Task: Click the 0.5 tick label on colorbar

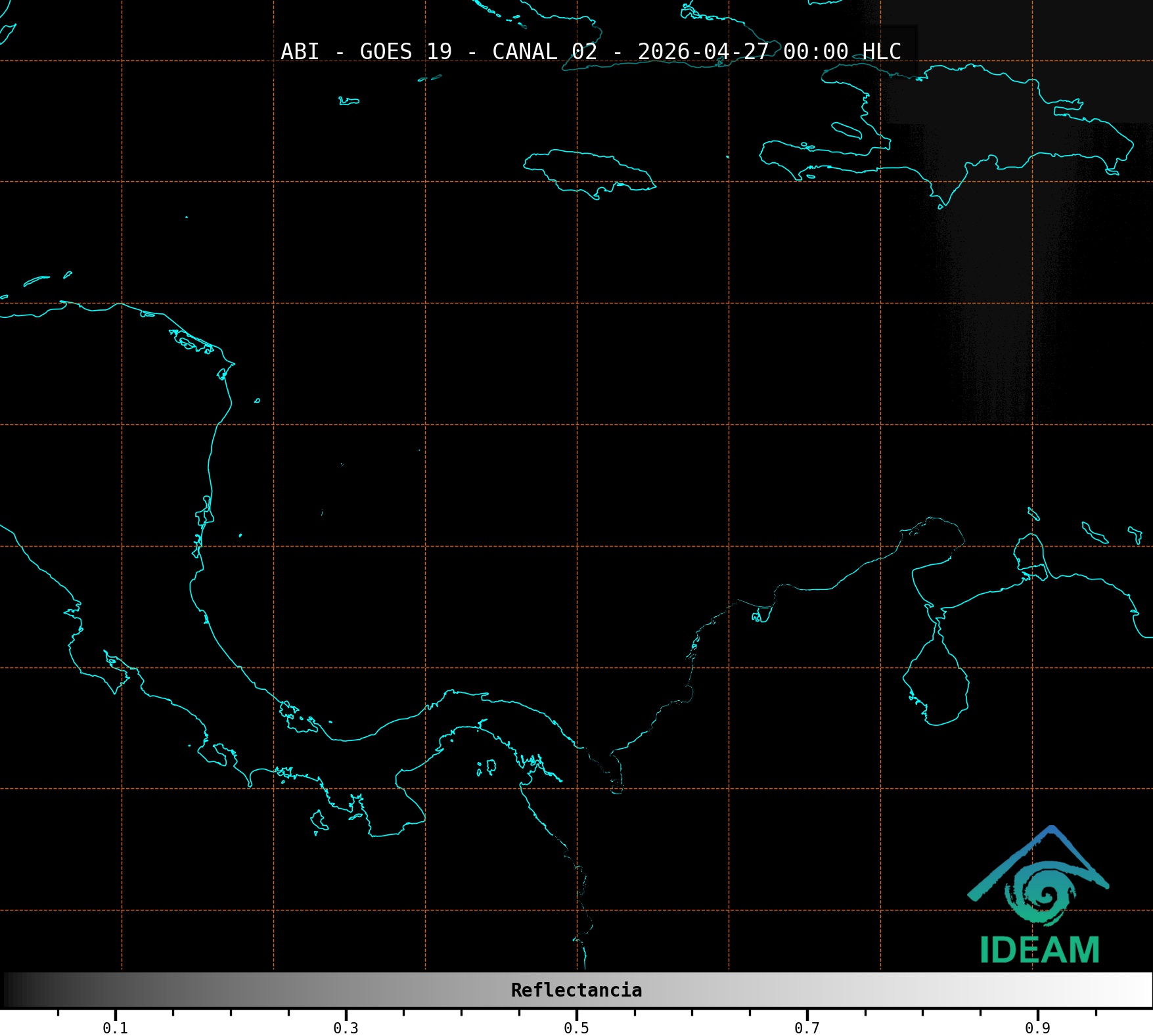Action: click(x=576, y=1028)
